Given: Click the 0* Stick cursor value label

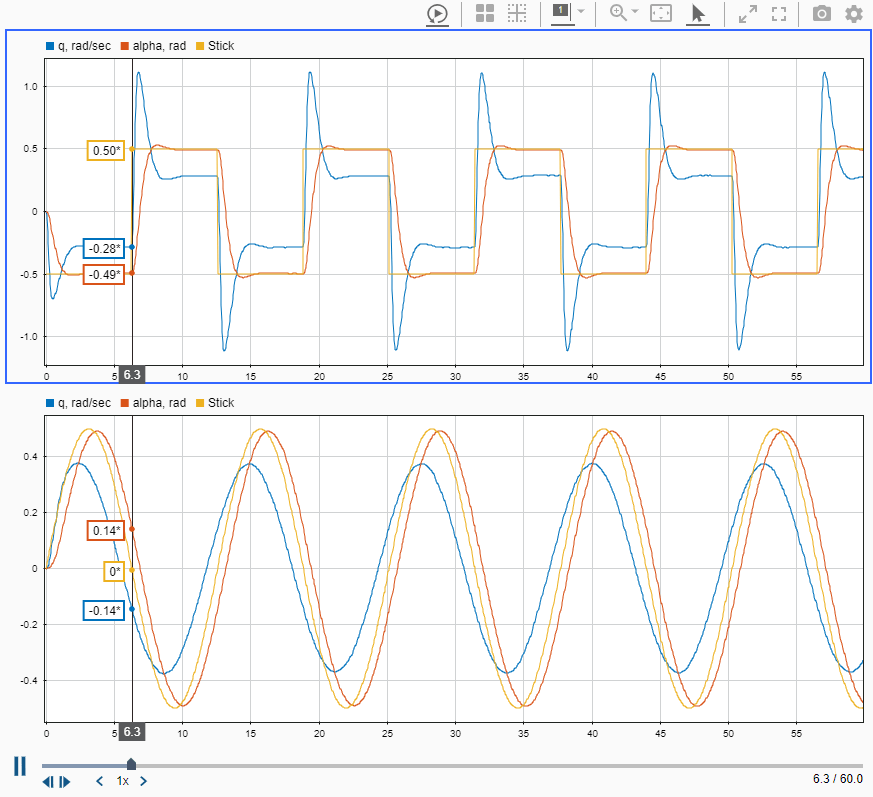Looking at the screenshot, I should [x=114, y=571].
